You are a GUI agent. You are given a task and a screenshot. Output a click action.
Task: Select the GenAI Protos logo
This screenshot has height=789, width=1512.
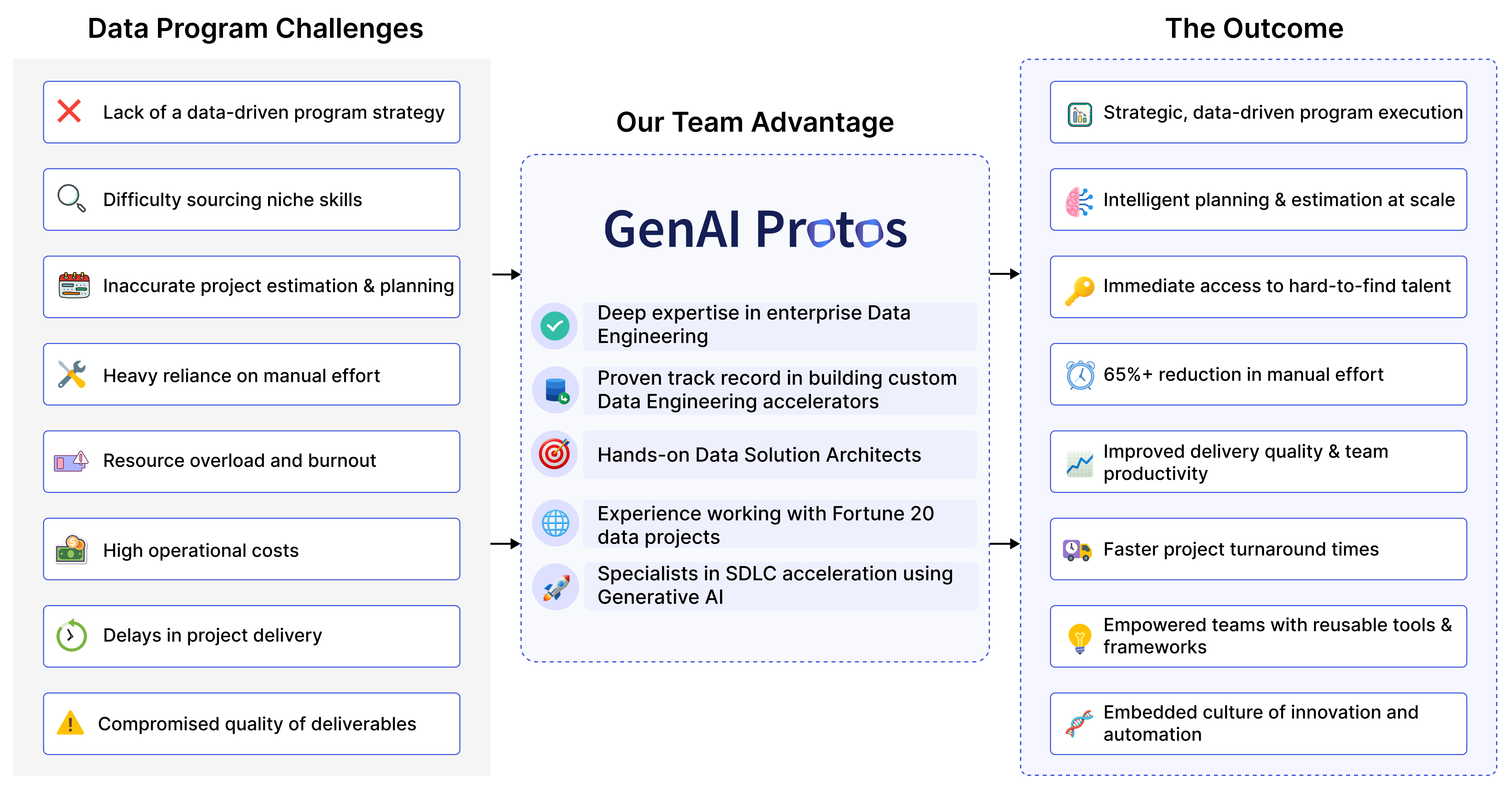[755, 230]
